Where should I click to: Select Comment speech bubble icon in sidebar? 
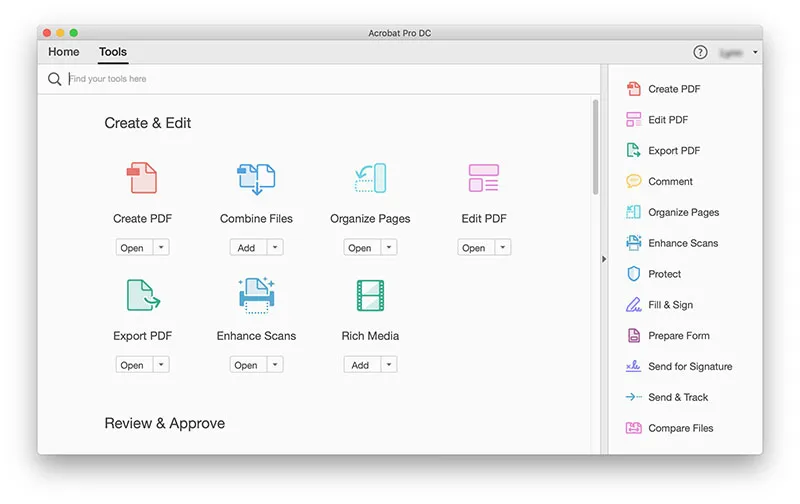634,181
